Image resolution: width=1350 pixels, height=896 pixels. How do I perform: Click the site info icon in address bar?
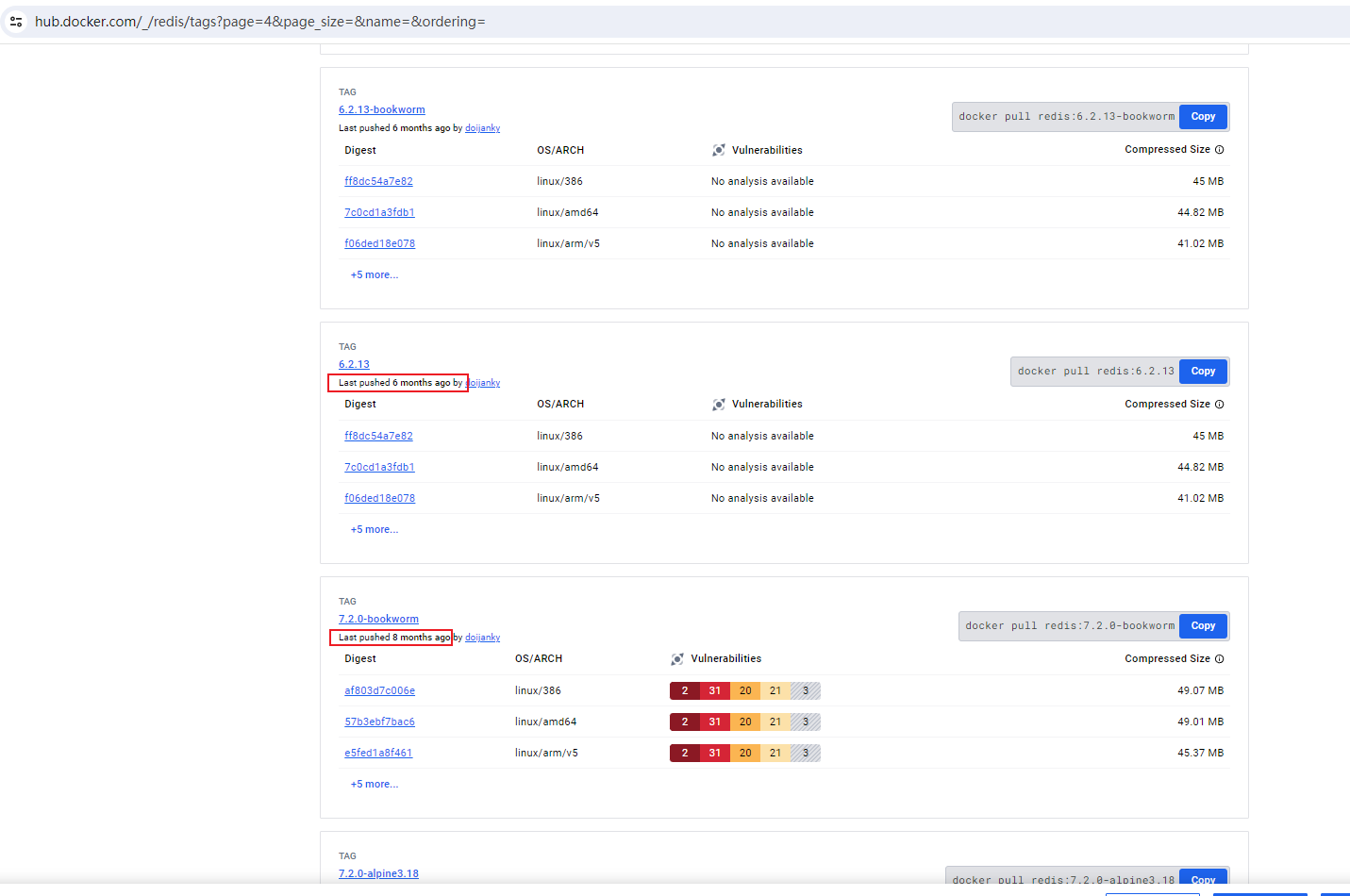(x=16, y=21)
